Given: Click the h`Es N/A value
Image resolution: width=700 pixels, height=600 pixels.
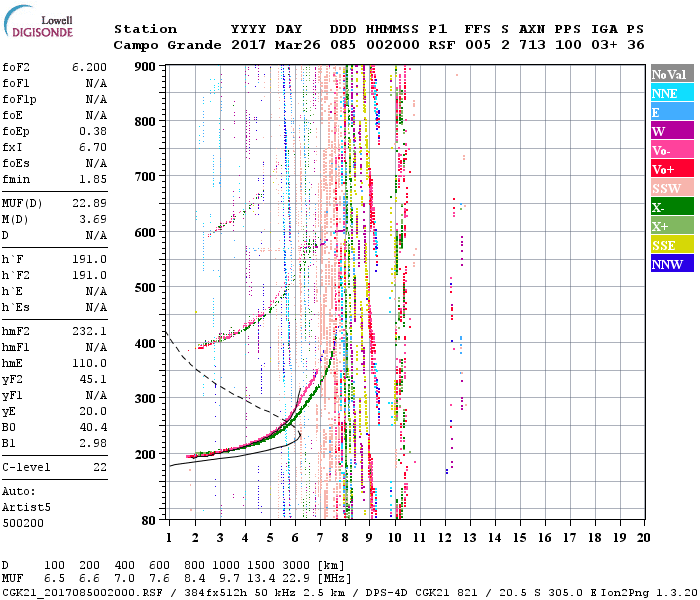Looking at the screenshot, I should [x=96, y=308].
